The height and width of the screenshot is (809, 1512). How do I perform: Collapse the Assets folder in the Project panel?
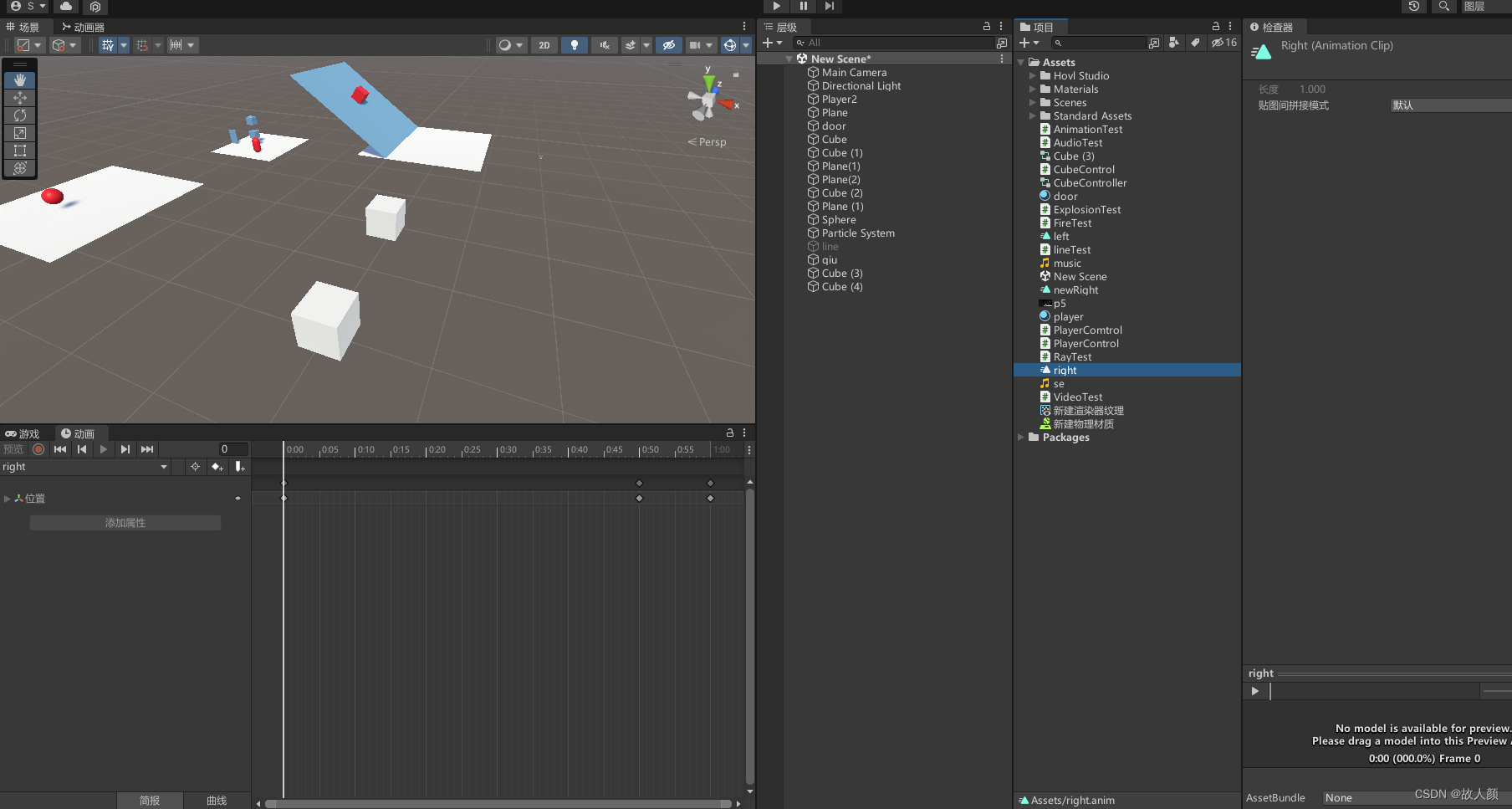pyautogui.click(x=1021, y=62)
